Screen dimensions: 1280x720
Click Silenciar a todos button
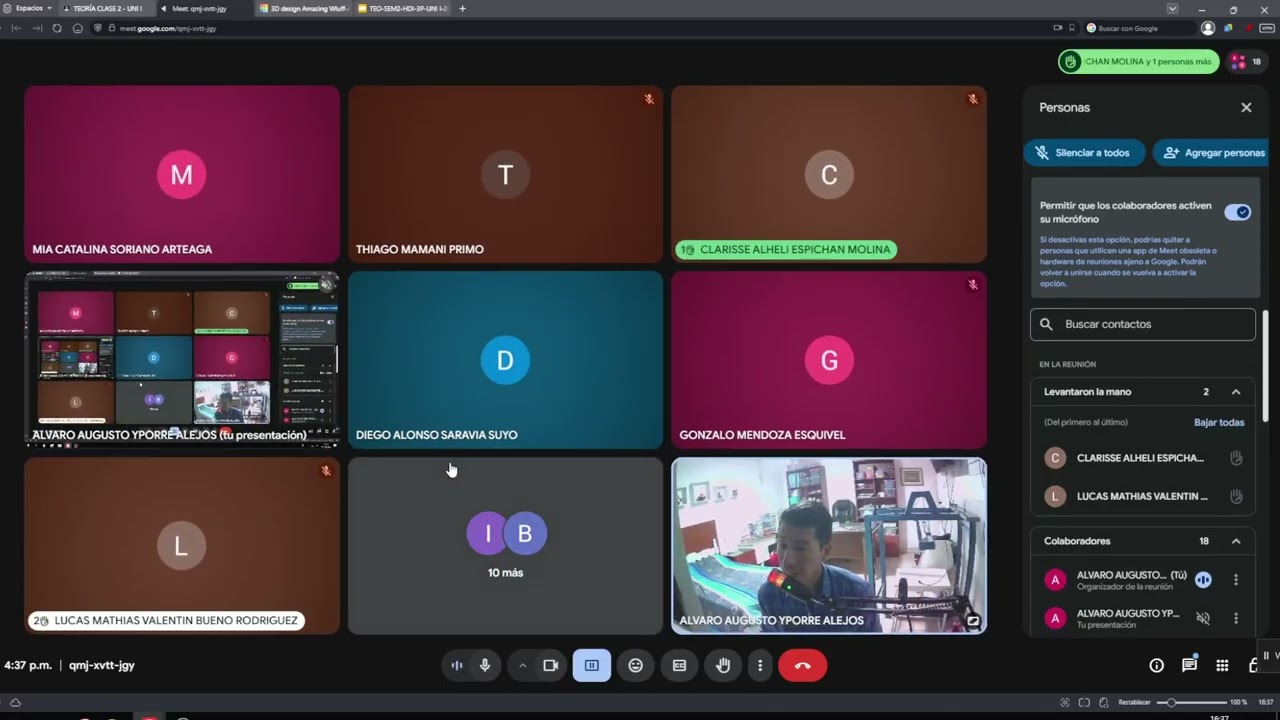pos(1082,153)
